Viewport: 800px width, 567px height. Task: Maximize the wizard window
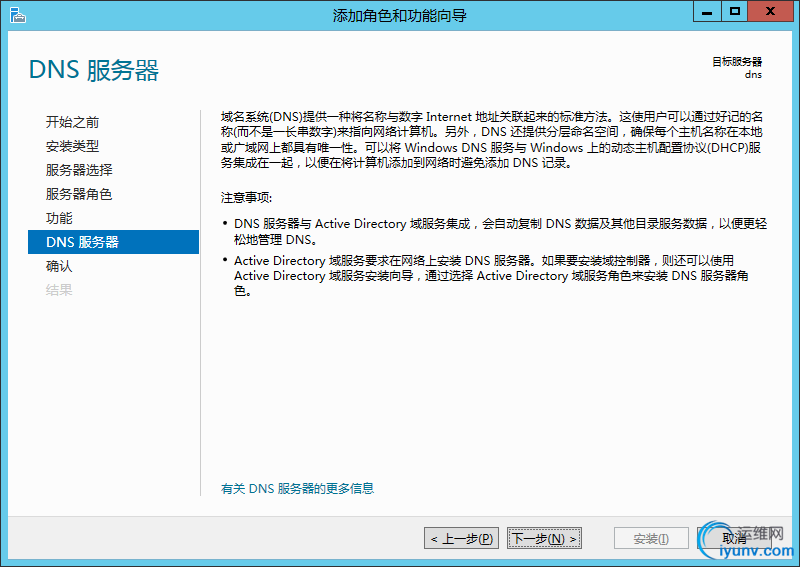(734, 12)
